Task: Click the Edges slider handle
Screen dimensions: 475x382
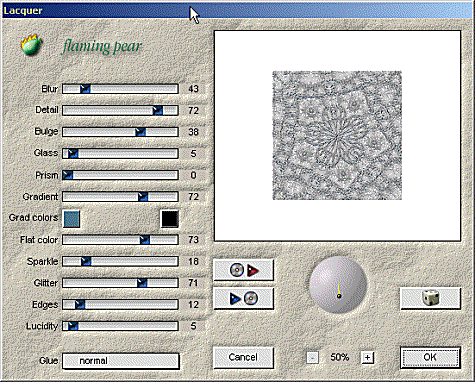Action: coord(80,304)
